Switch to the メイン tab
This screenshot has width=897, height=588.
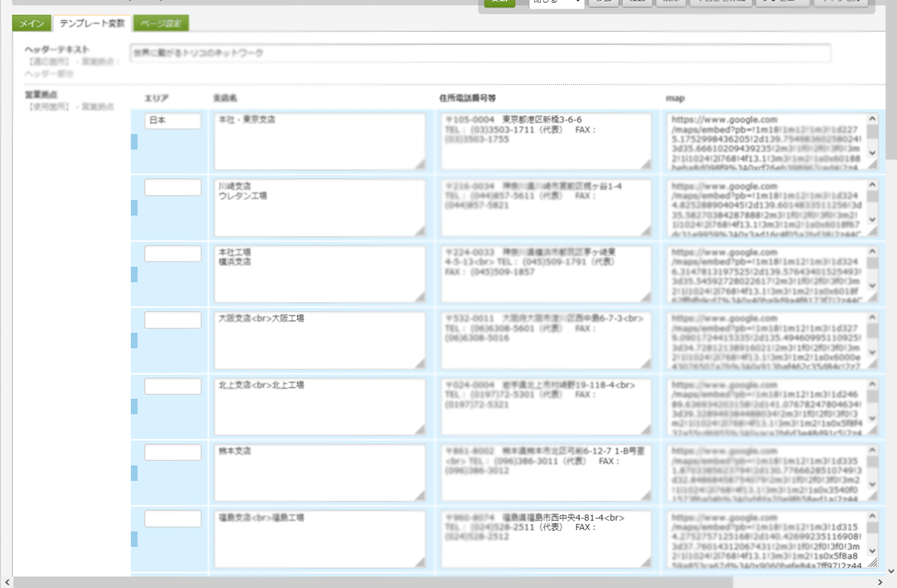[32, 23]
